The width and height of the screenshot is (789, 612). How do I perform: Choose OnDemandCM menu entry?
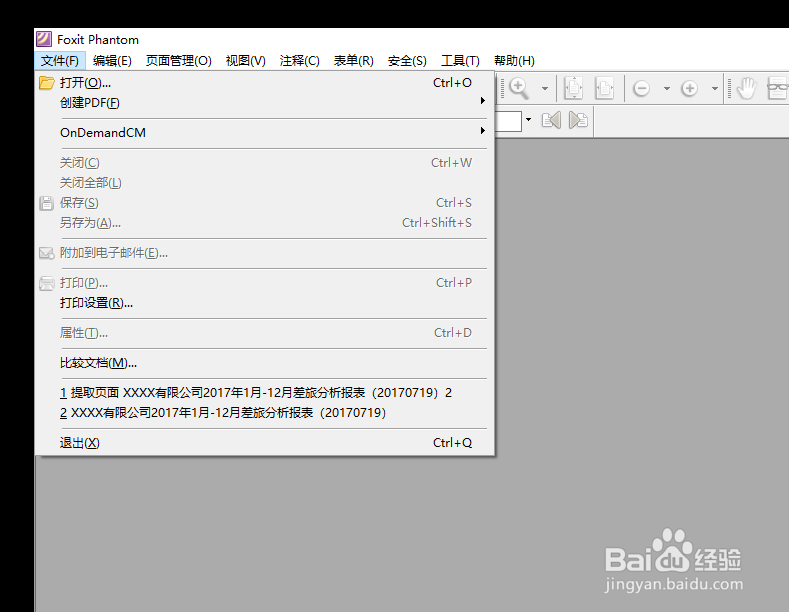pyautogui.click(x=265, y=132)
